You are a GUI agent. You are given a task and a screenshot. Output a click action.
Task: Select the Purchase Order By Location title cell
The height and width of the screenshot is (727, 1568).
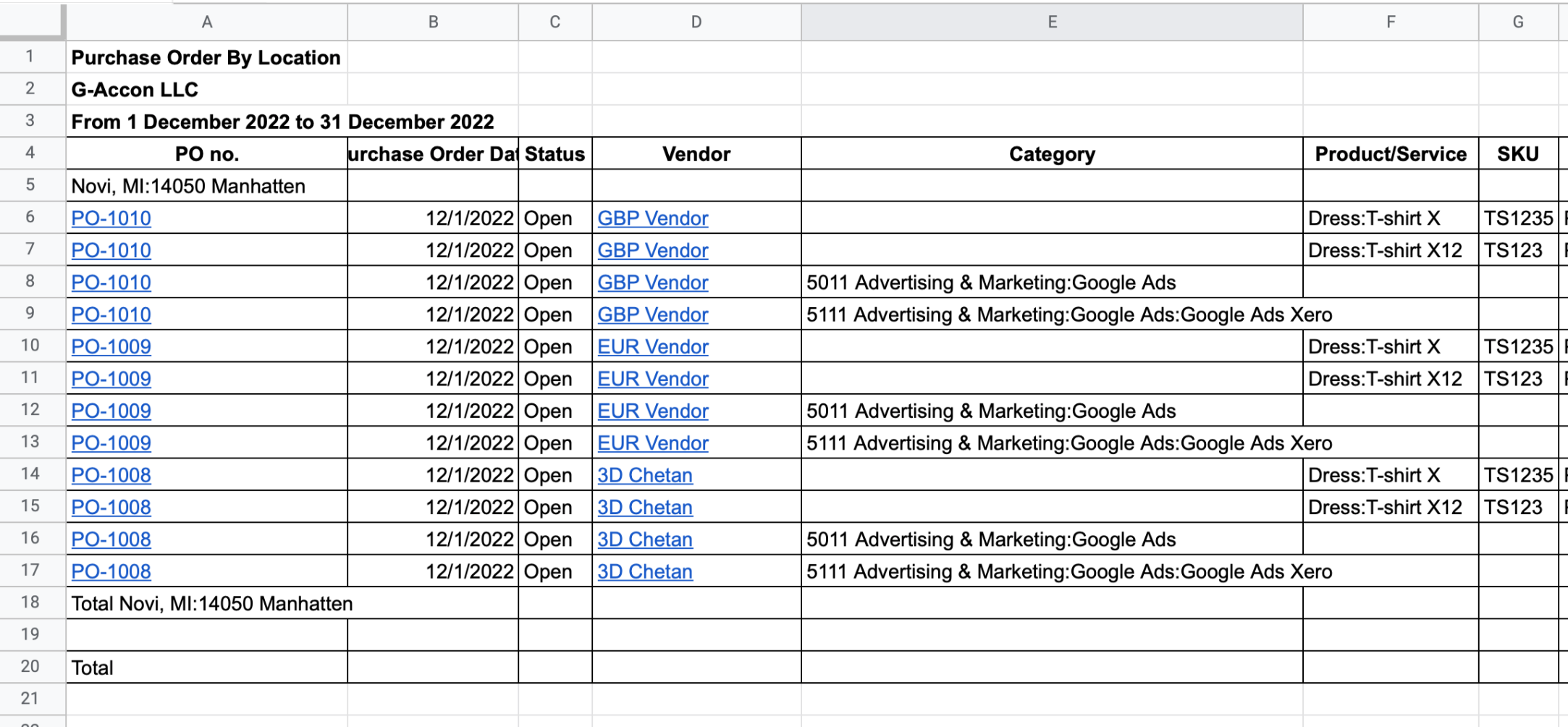coord(206,58)
